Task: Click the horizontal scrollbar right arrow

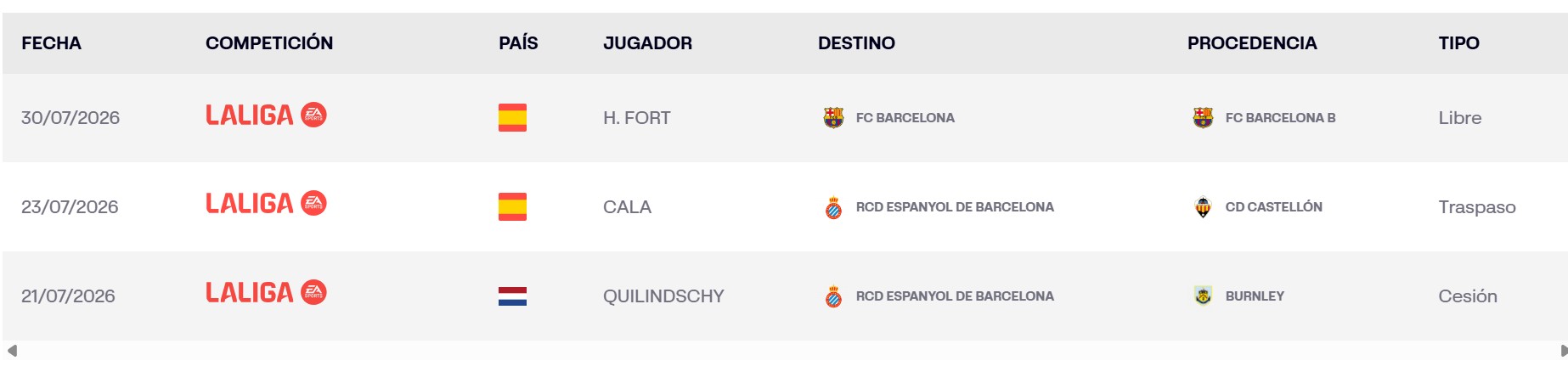Action: point(1563,351)
